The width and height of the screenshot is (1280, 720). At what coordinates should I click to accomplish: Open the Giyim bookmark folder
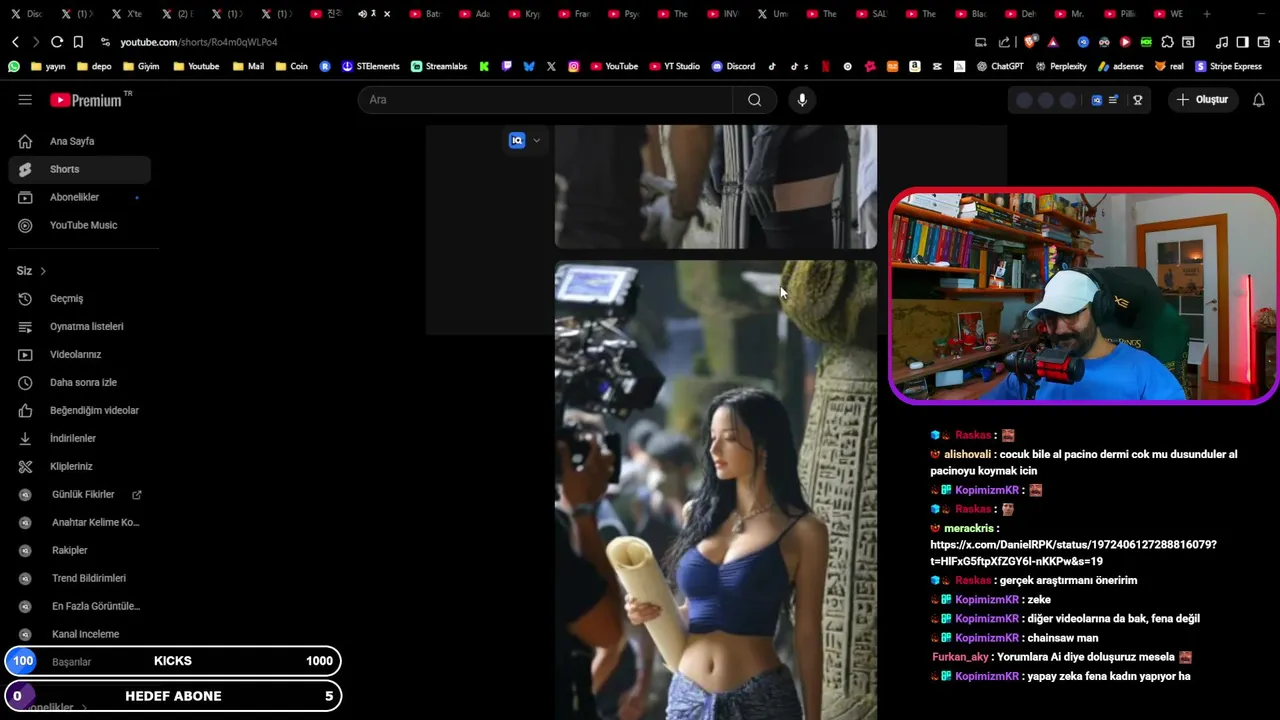click(x=141, y=67)
